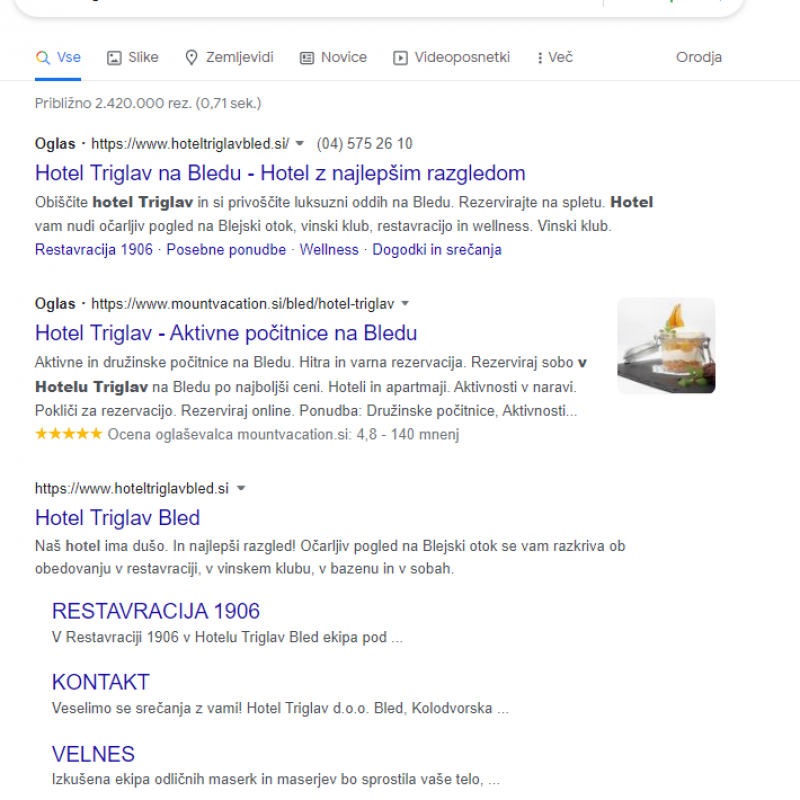Click 'Približno 2.420.000 rez.' result count
800x800 pixels.
(x=113, y=103)
